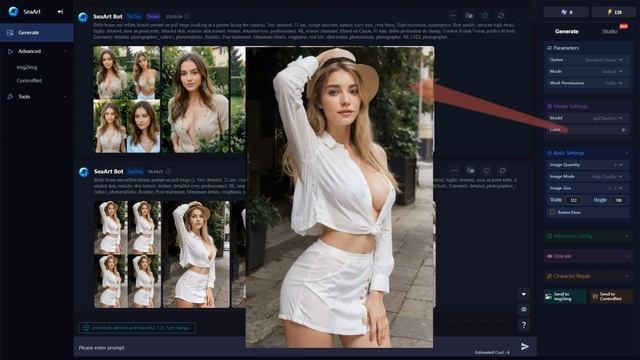Click the SeaArt logo icon

(13, 11)
